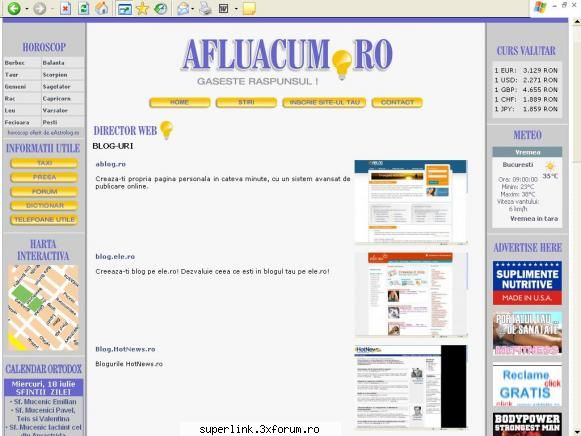
Task: Select the Capricorn horoscope sign
Action: pos(56,98)
